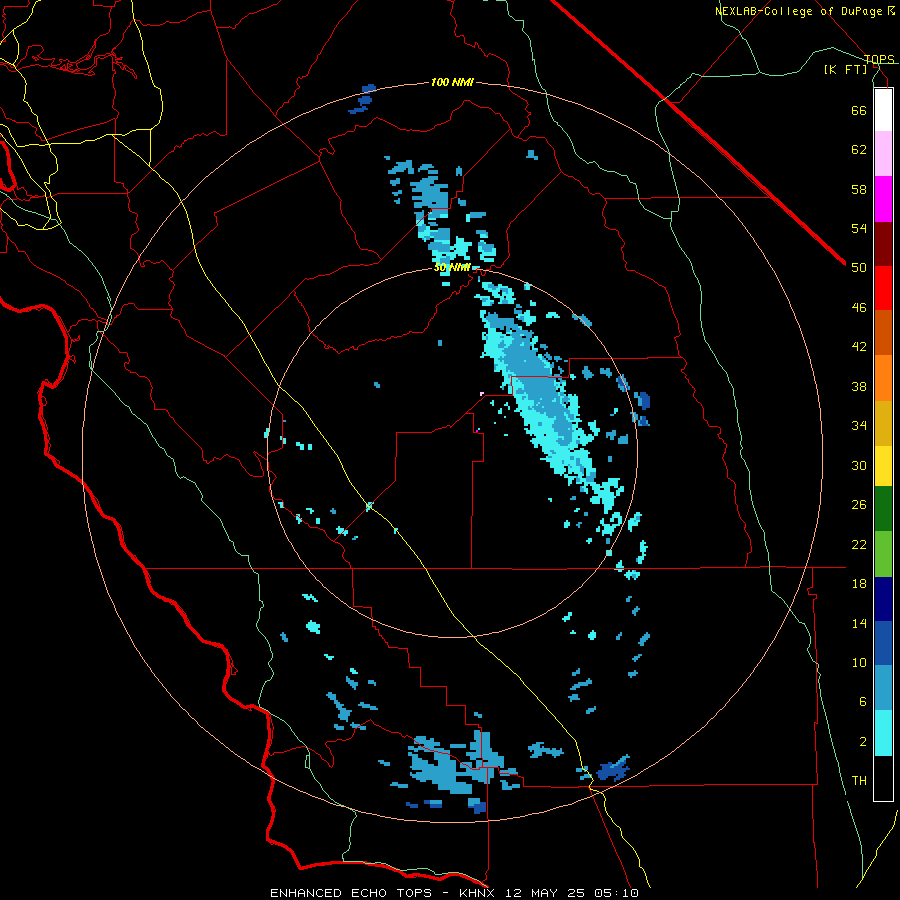Click the 30 value on legend

click(859, 465)
